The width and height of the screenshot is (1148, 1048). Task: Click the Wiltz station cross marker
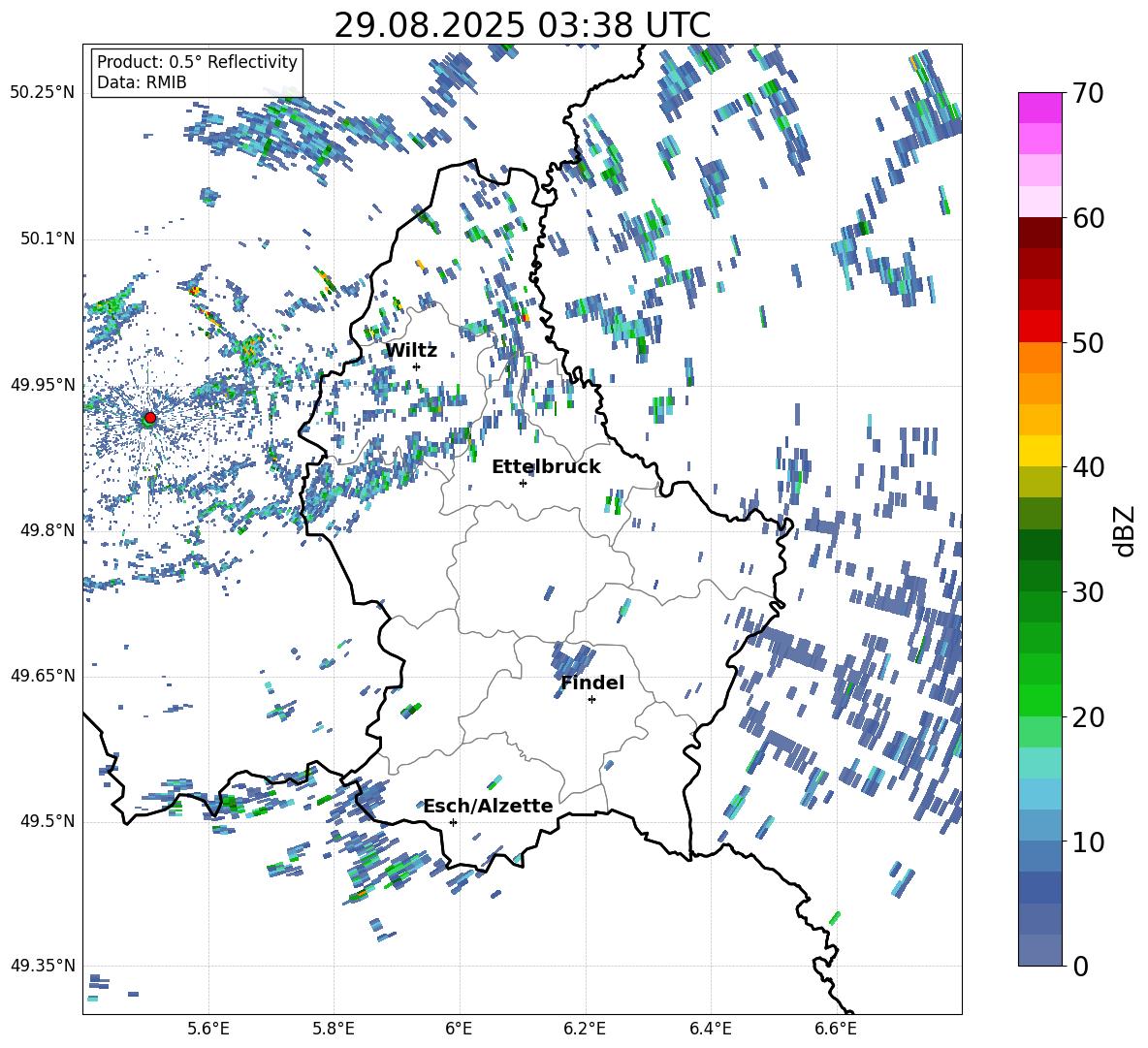point(417,366)
